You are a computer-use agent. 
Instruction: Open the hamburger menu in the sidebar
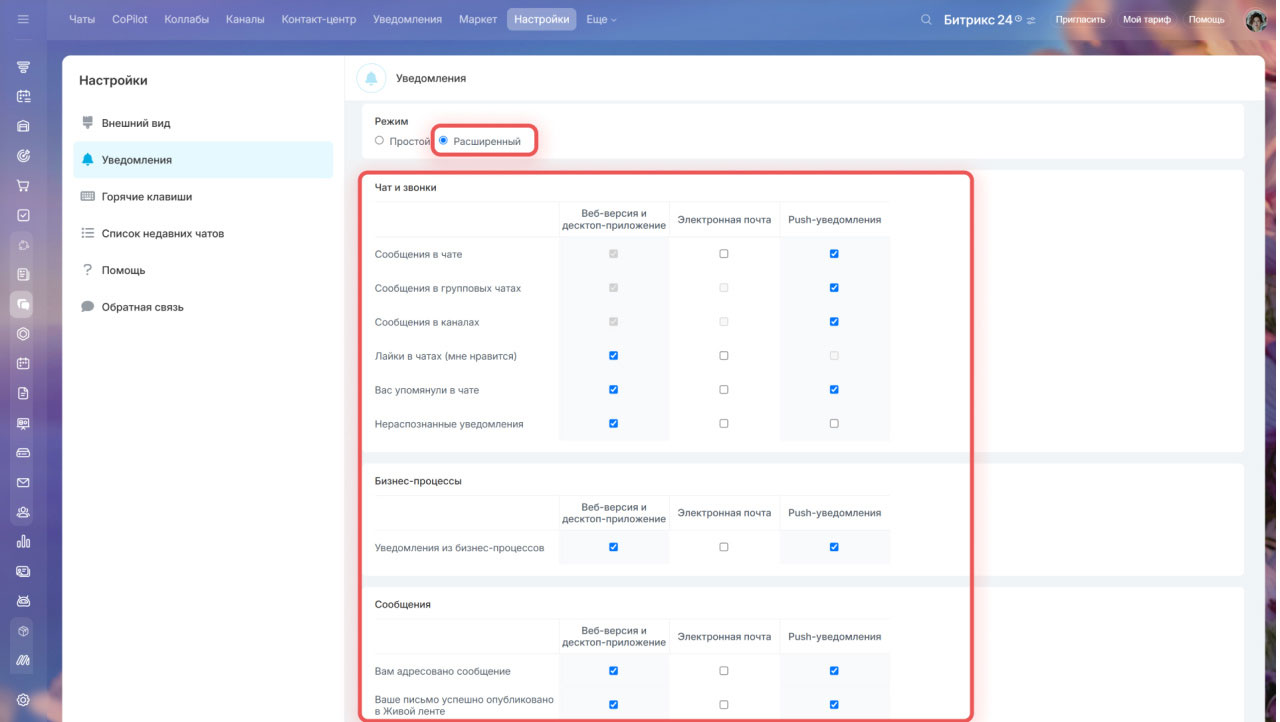[x=23, y=20]
